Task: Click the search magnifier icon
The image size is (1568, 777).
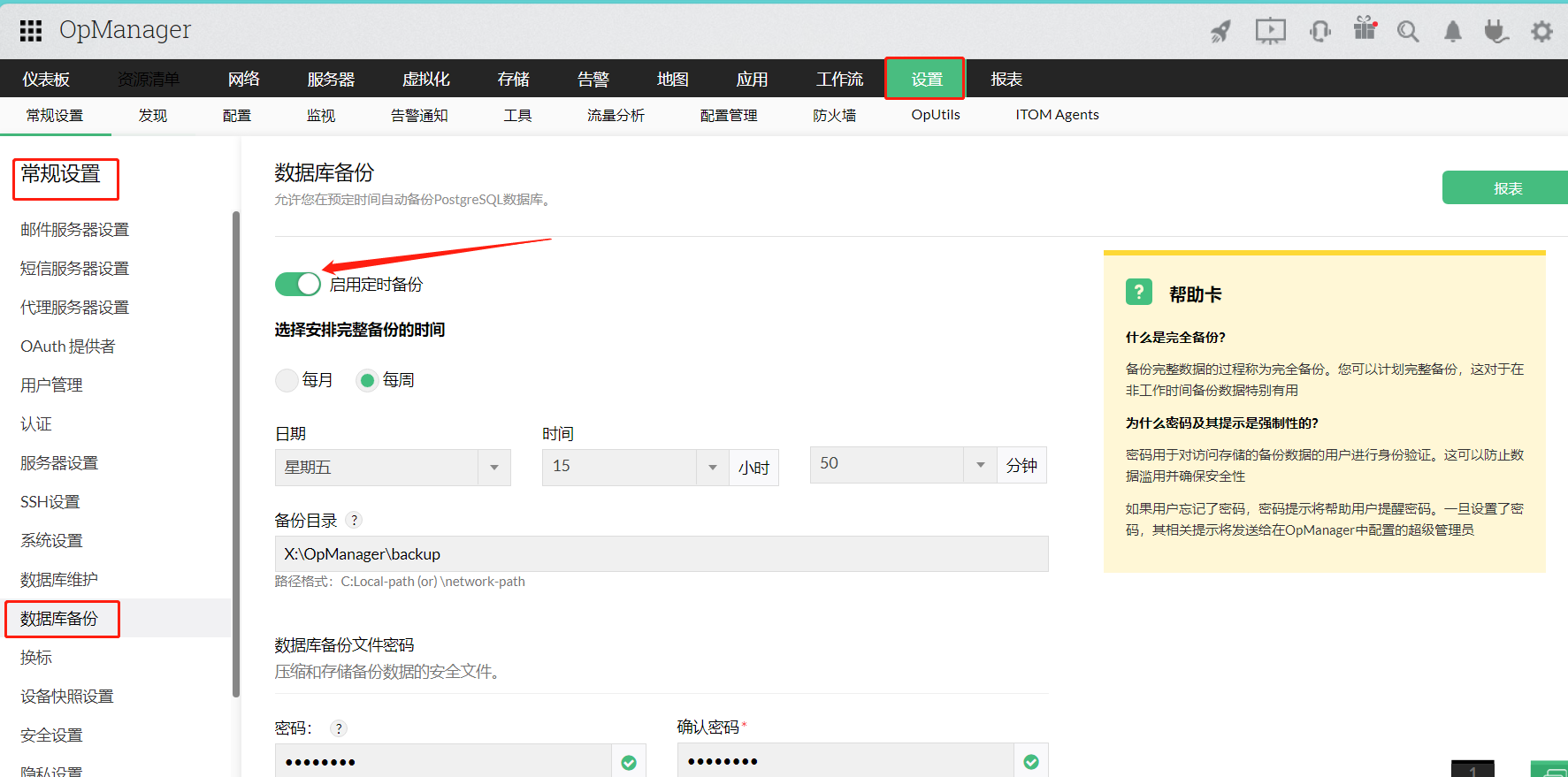Action: [1408, 32]
